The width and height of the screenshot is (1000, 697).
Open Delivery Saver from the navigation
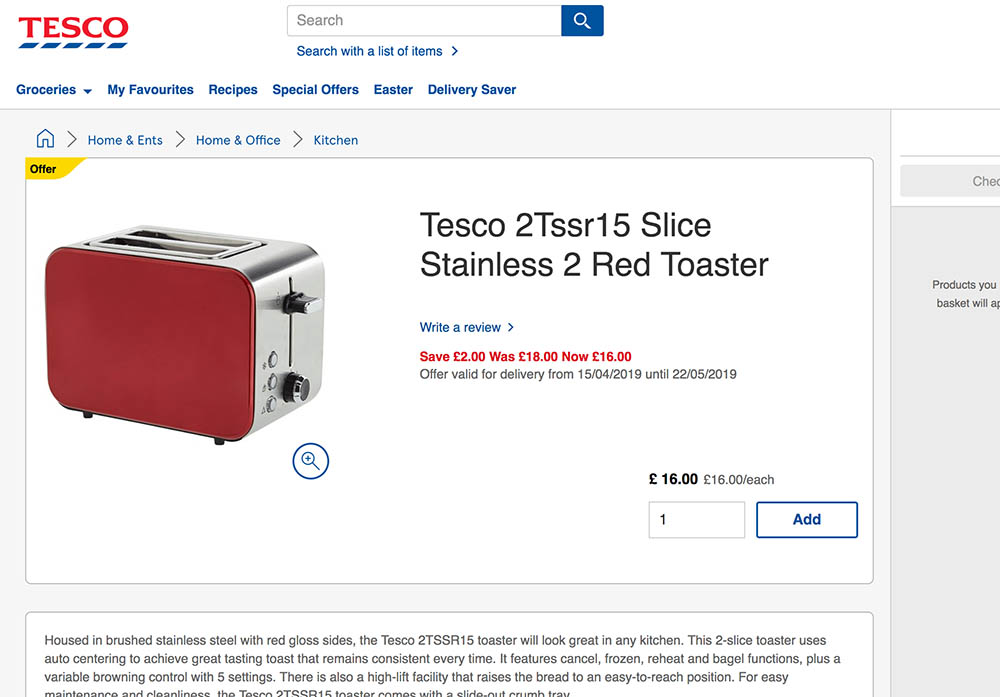coord(472,90)
